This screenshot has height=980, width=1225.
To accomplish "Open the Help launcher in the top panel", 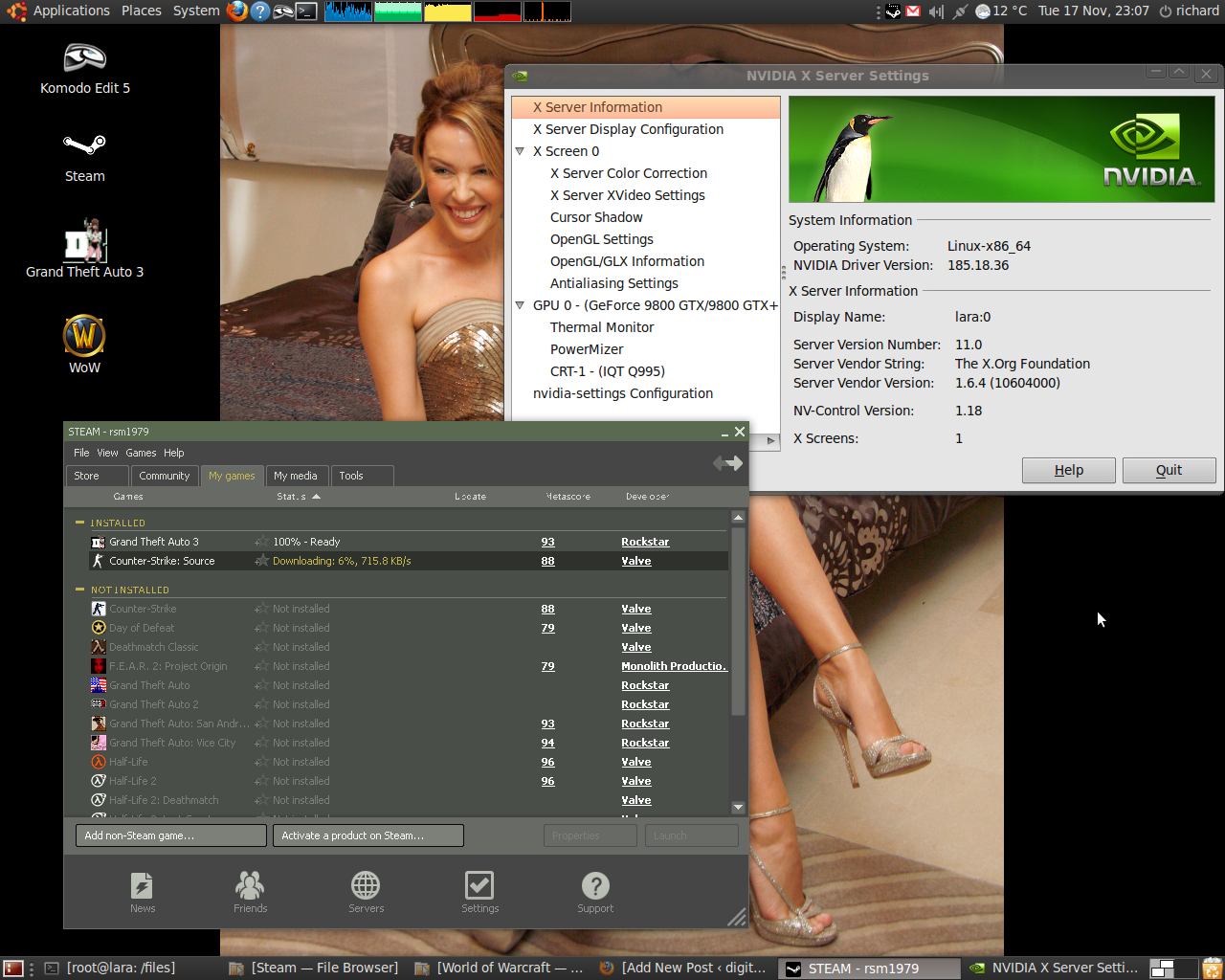I will (x=259, y=11).
